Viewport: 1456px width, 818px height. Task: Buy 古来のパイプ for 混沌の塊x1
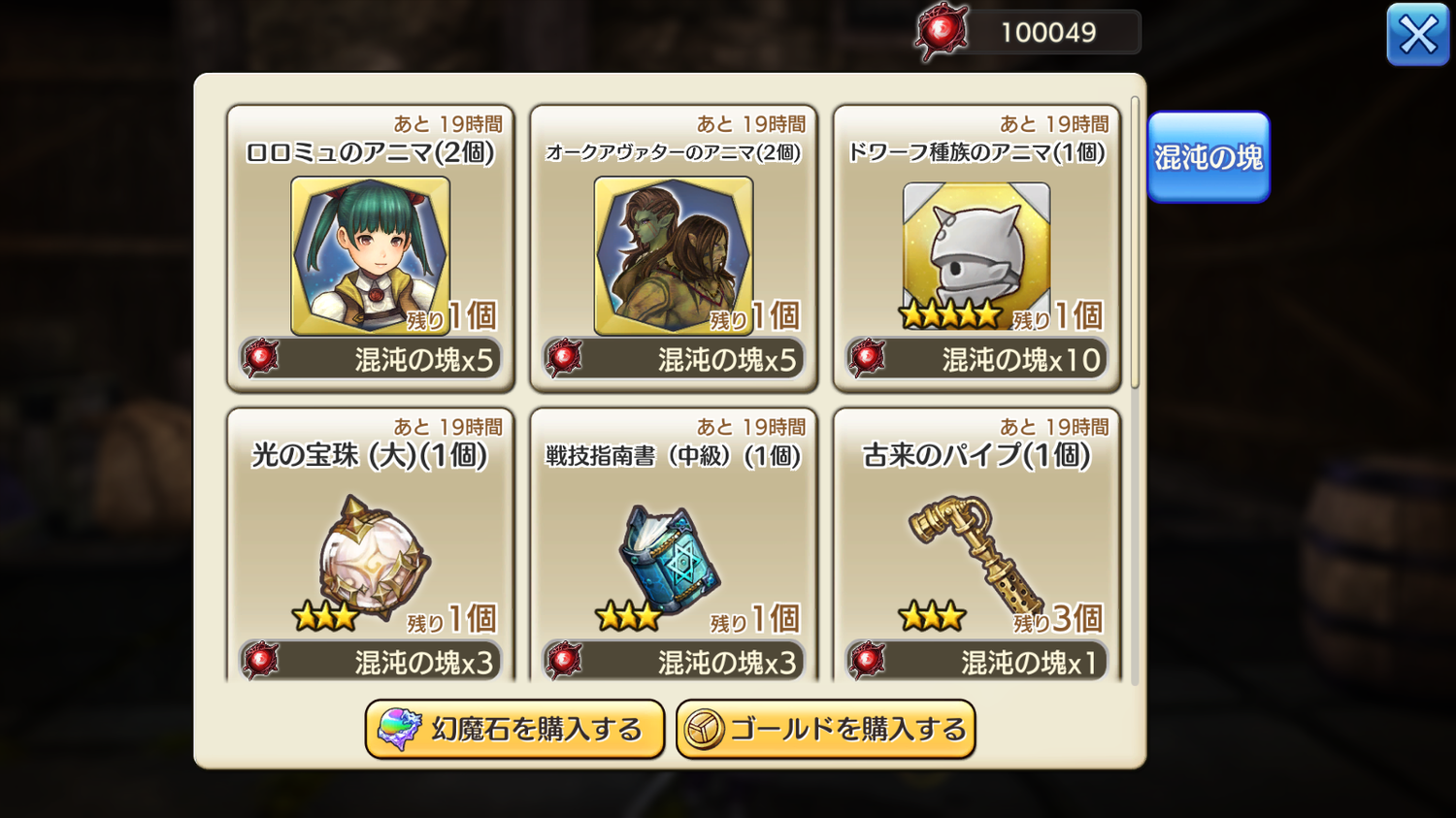976,661
